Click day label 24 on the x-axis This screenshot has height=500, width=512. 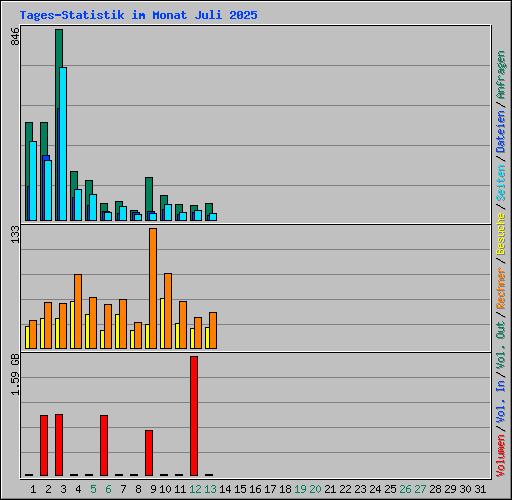tap(375, 489)
